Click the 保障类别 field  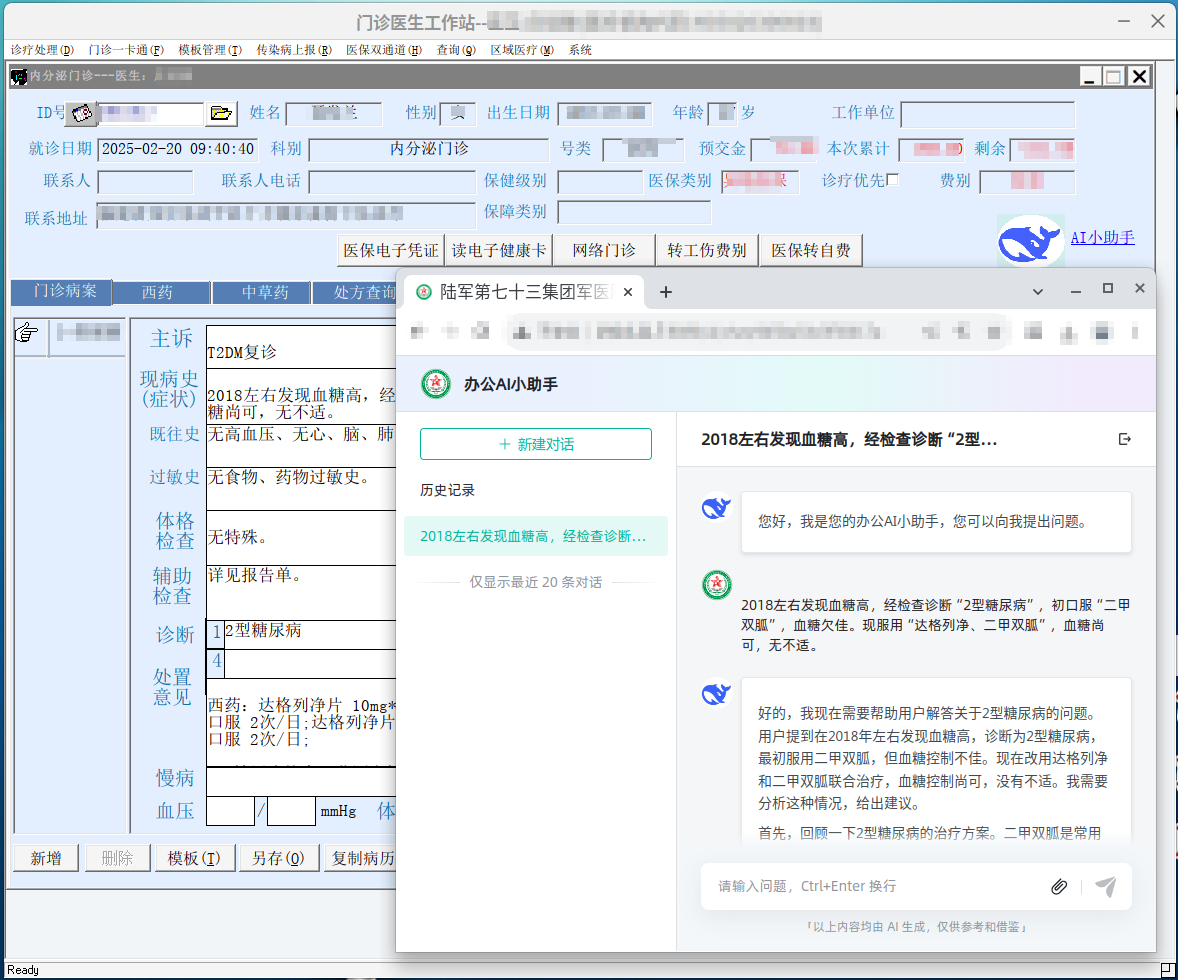click(x=634, y=213)
